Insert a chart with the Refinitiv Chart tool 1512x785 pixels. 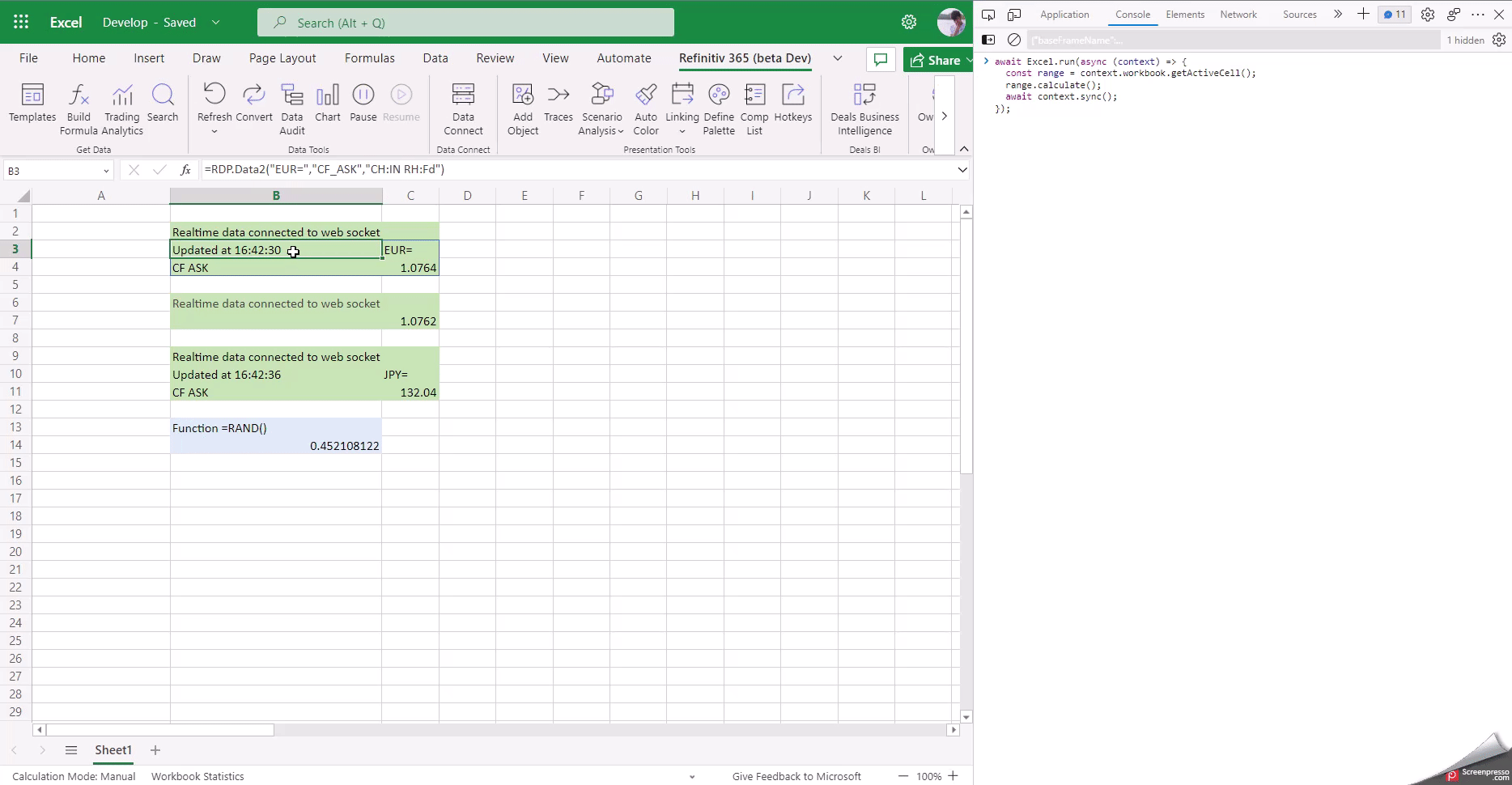point(327,104)
